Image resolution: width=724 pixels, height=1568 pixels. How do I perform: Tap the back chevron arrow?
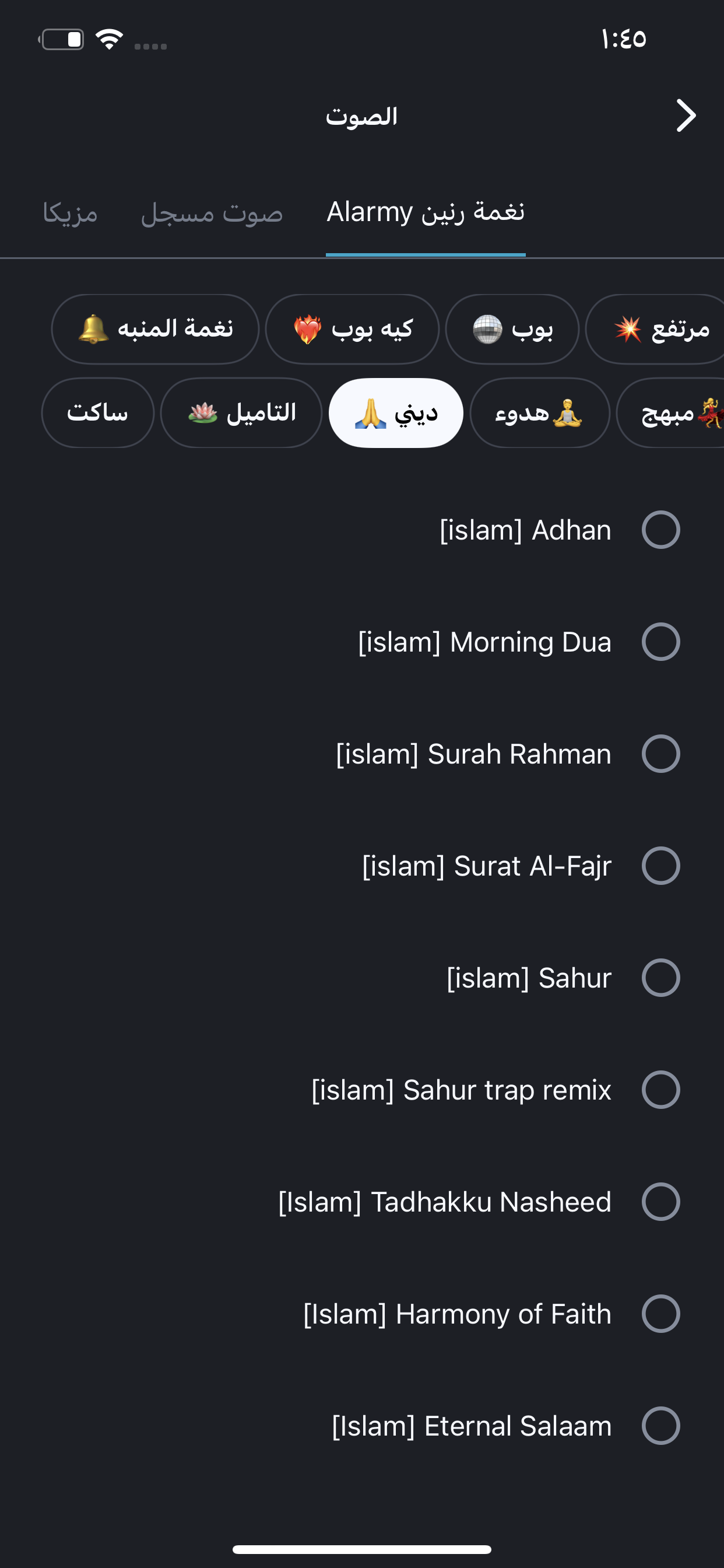tap(686, 116)
